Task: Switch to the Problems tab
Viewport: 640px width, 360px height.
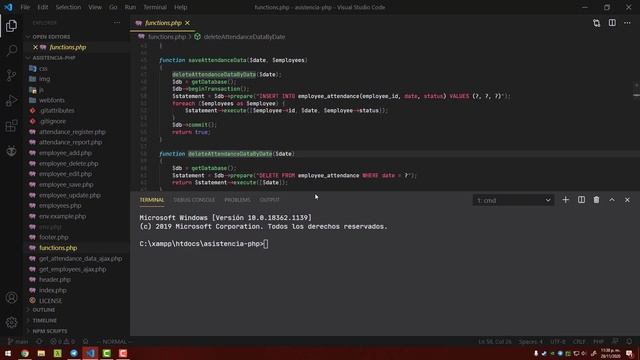Action: pos(237,200)
